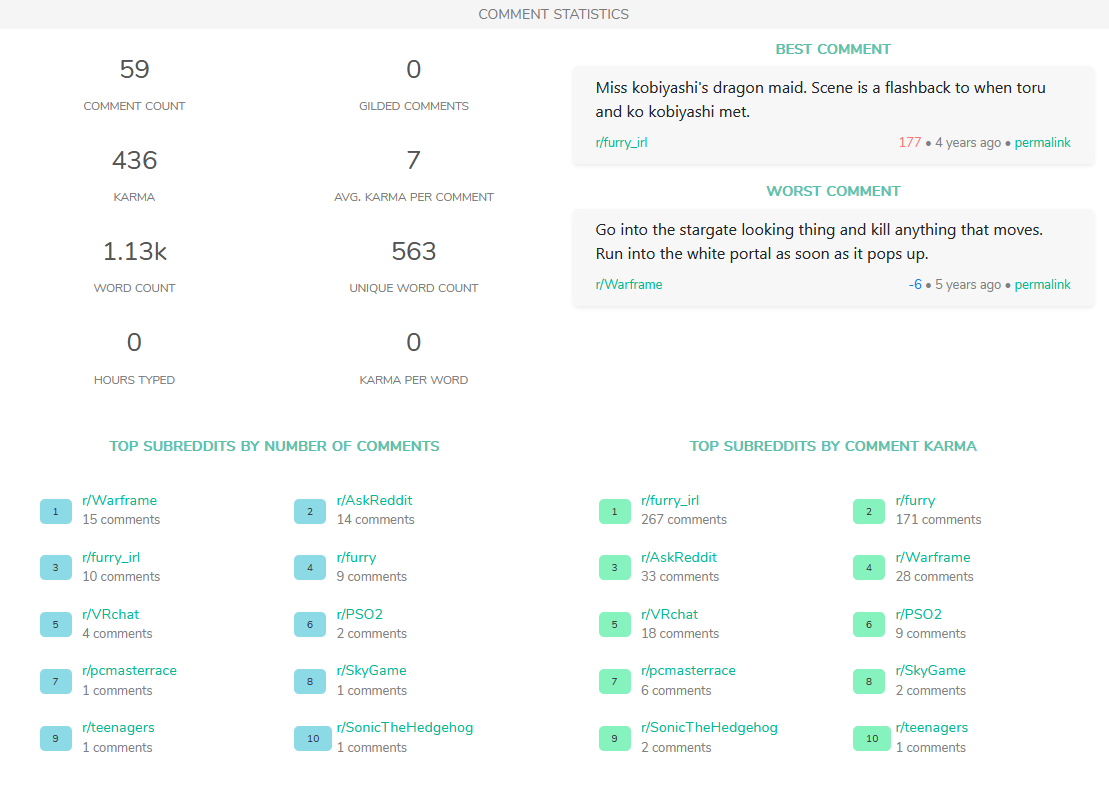Click the Gilded Comments label
1109x794 pixels.
coord(414,106)
